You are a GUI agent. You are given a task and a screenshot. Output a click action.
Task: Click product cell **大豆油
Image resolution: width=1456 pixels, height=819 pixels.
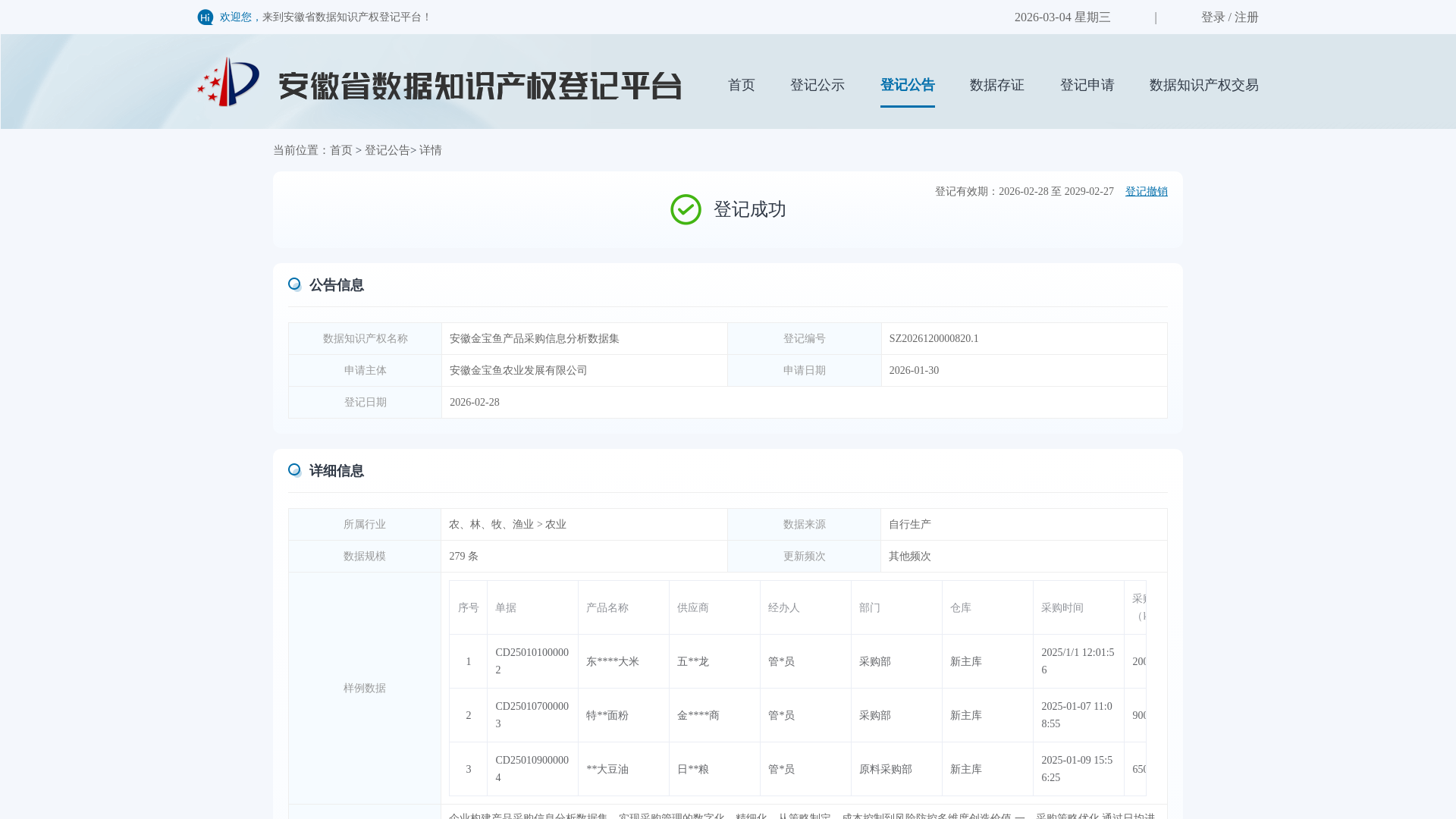point(607,770)
